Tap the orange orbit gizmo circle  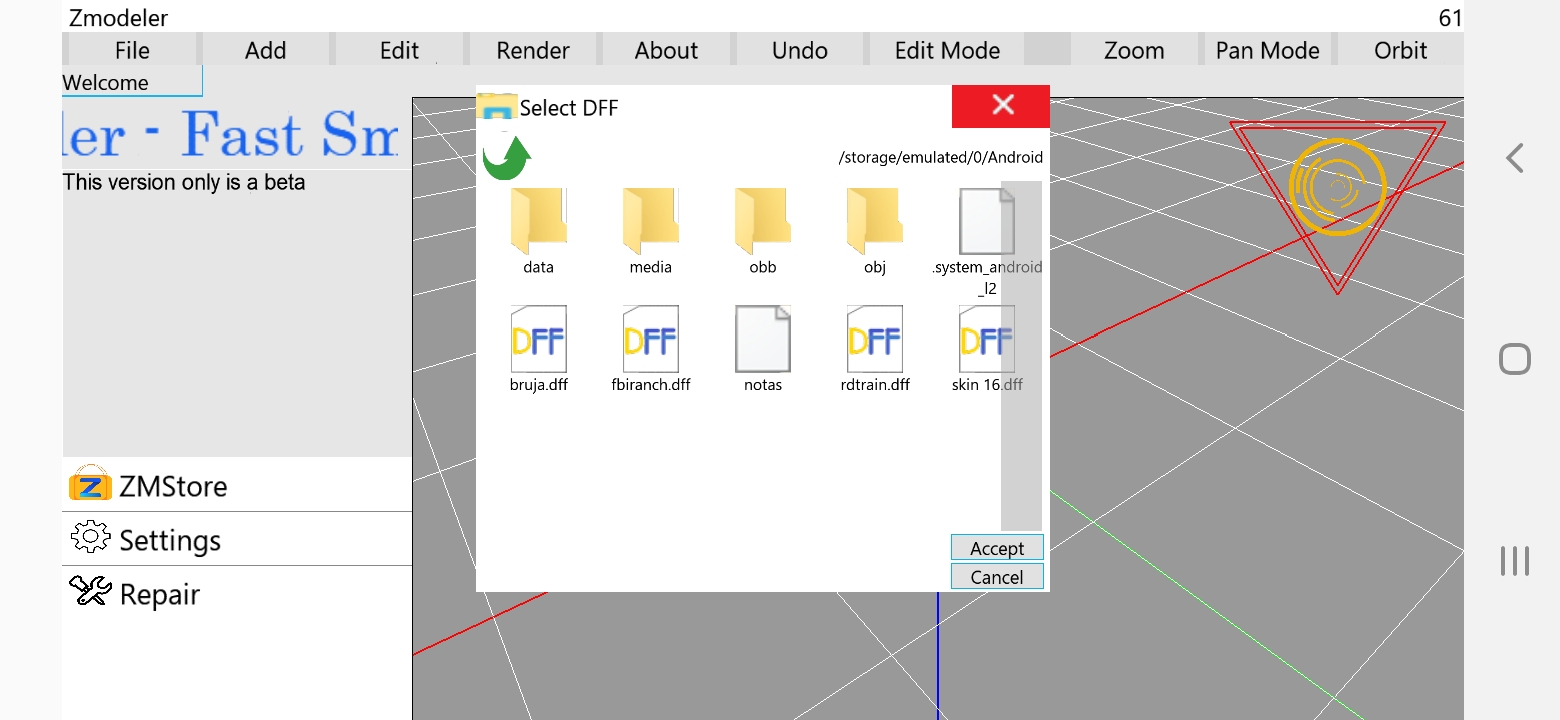tap(1338, 187)
